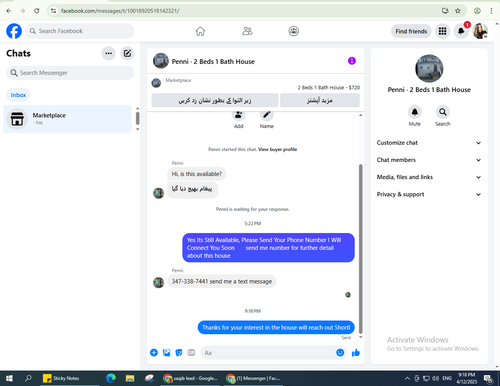Open conversation information purple icon
Viewport: 500px width, 386px height.
[x=352, y=61]
